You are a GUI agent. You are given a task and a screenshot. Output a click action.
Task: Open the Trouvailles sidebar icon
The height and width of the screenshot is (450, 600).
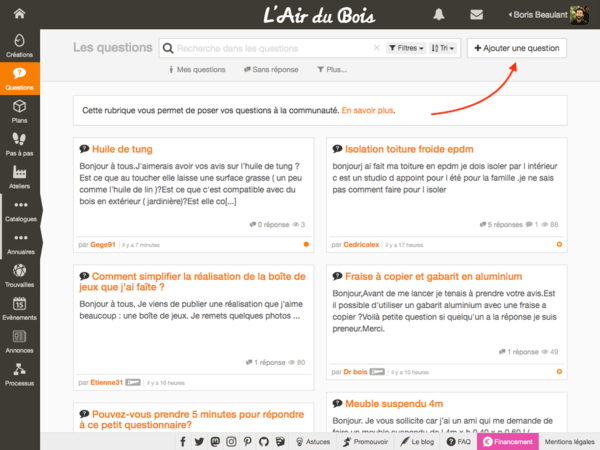coord(19,275)
